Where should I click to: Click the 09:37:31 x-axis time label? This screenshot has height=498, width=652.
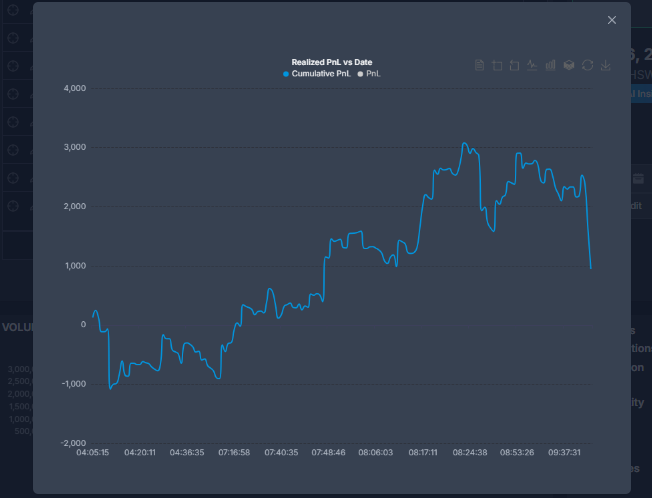click(564, 452)
